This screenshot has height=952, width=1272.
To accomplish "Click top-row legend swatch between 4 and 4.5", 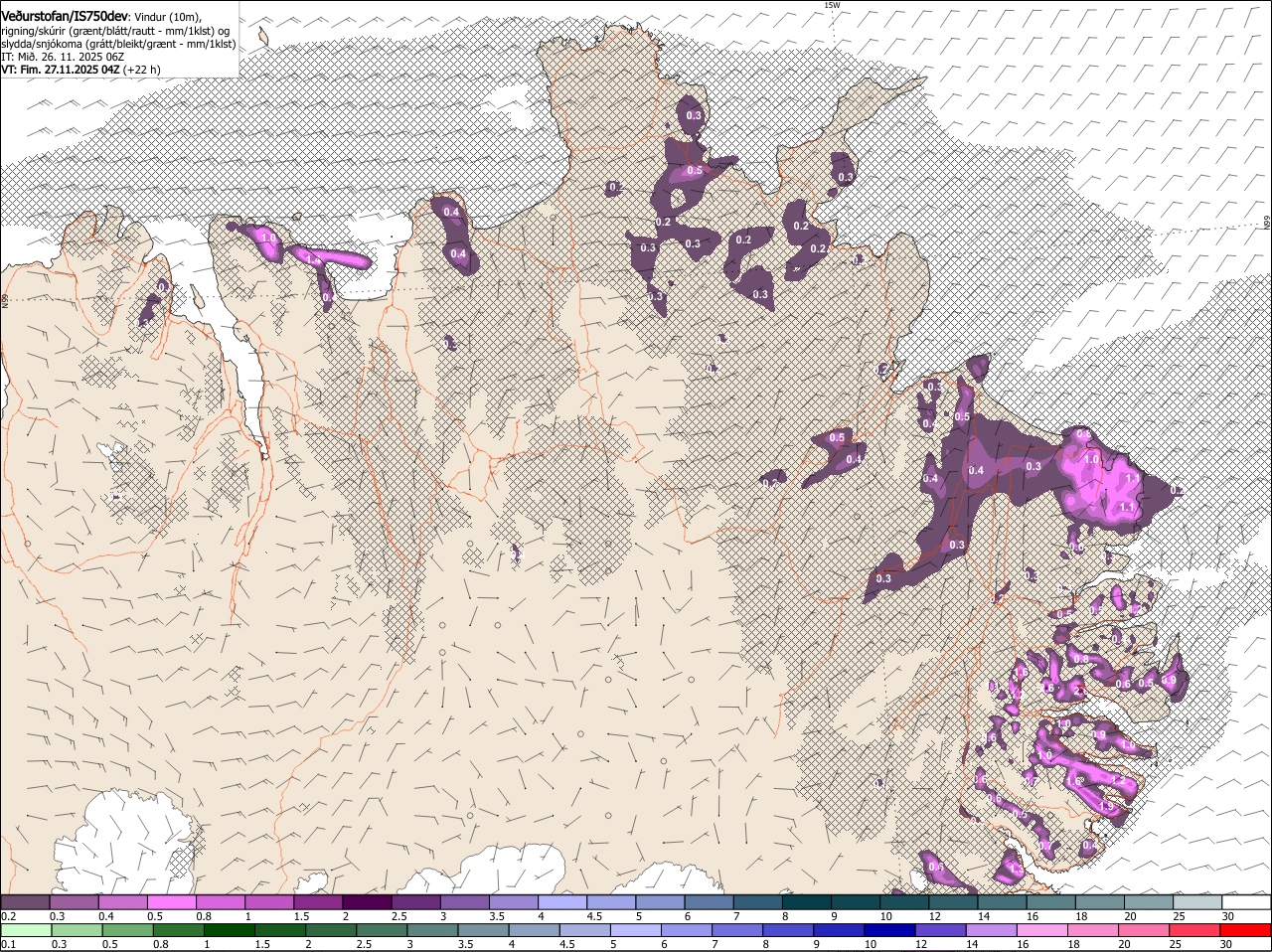I will click(x=562, y=901).
